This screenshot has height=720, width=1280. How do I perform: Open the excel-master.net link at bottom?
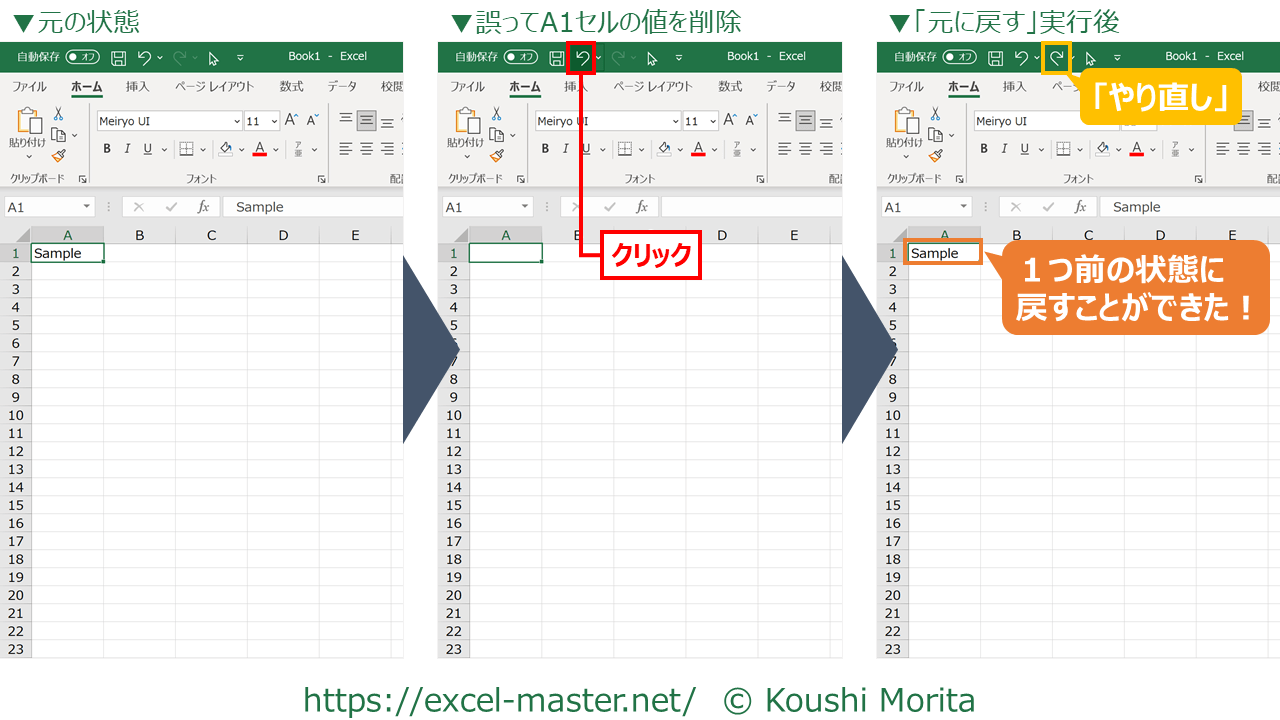499,700
